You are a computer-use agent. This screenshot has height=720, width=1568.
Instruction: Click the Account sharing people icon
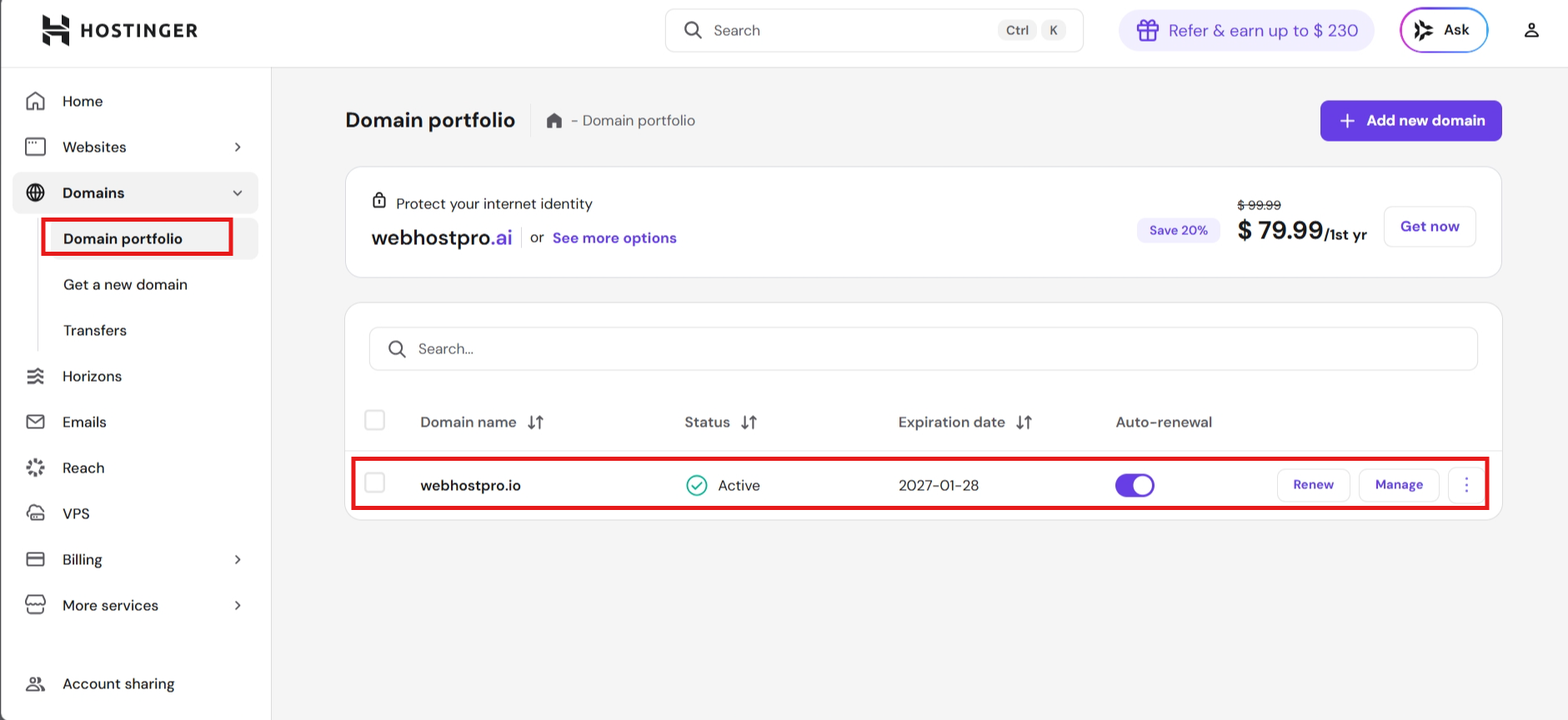point(35,684)
